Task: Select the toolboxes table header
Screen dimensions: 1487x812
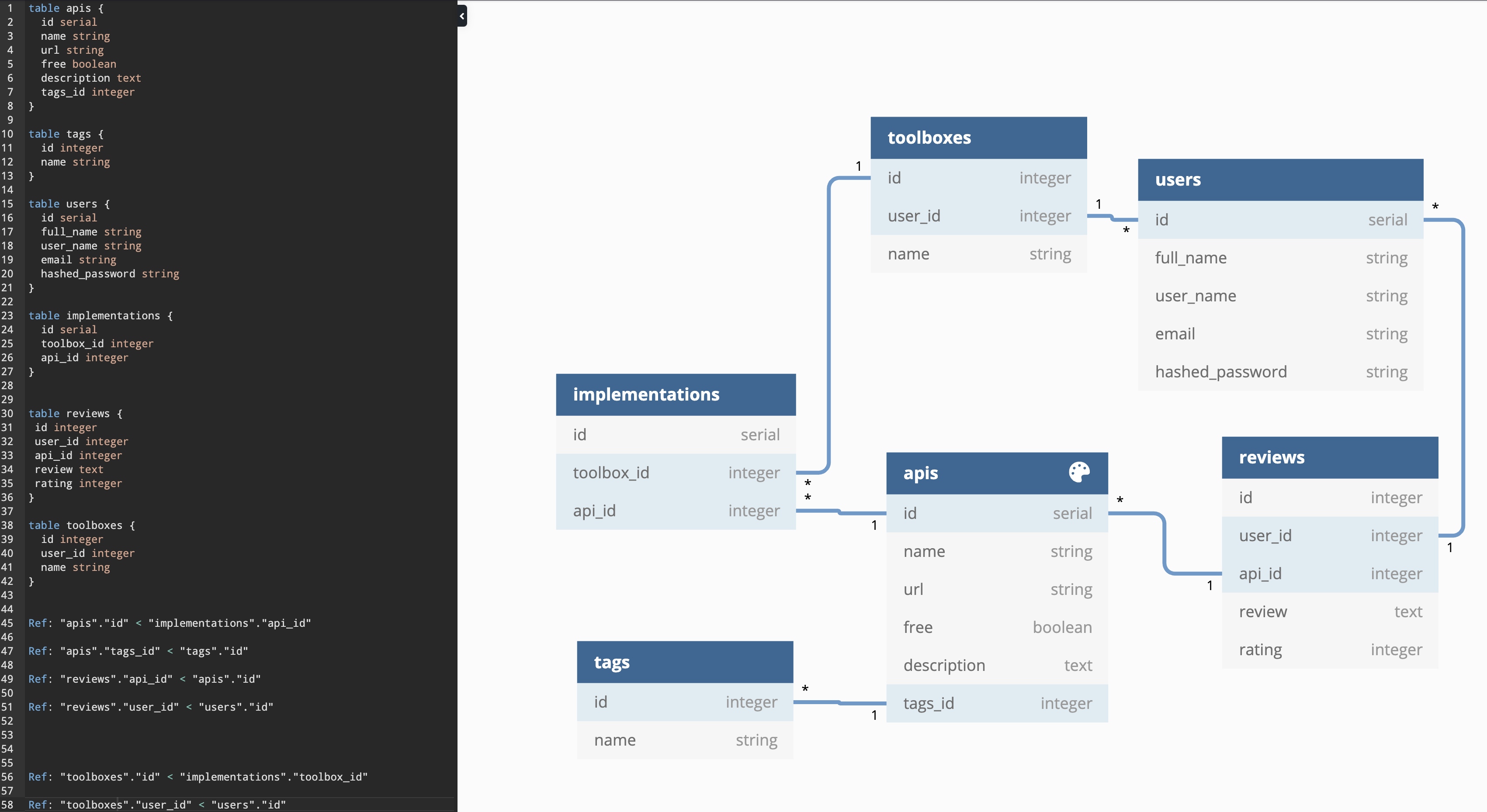Action: tap(978, 138)
